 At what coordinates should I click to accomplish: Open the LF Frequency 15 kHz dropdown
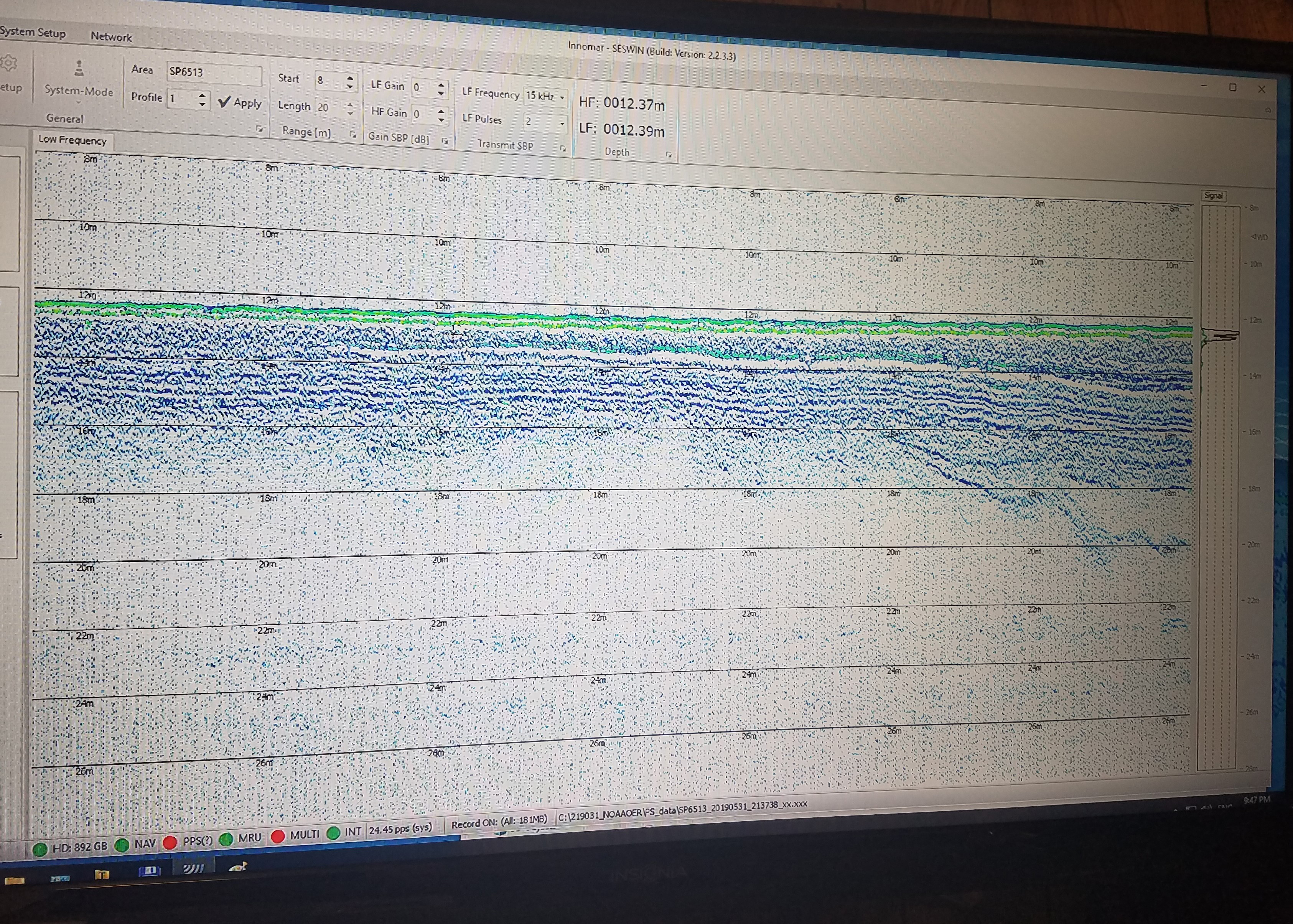pyautogui.click(x=546, y=97)
